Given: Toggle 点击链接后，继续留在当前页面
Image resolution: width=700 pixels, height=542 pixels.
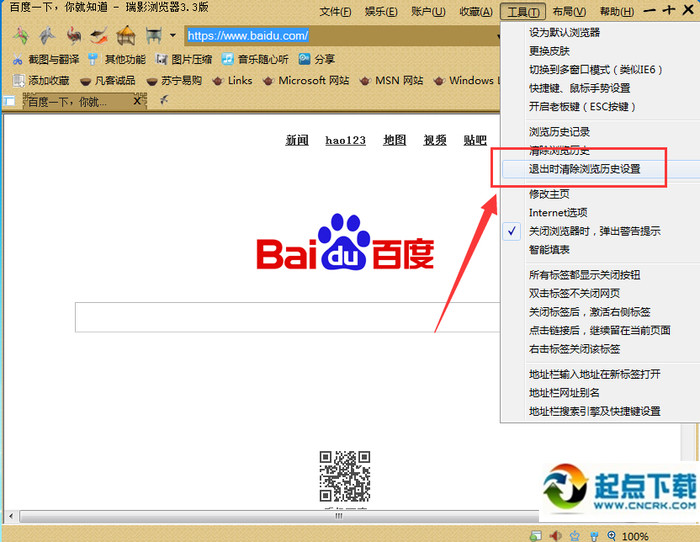Looking at the screenshot, I should pyautogui.click(x=601, y=330).
